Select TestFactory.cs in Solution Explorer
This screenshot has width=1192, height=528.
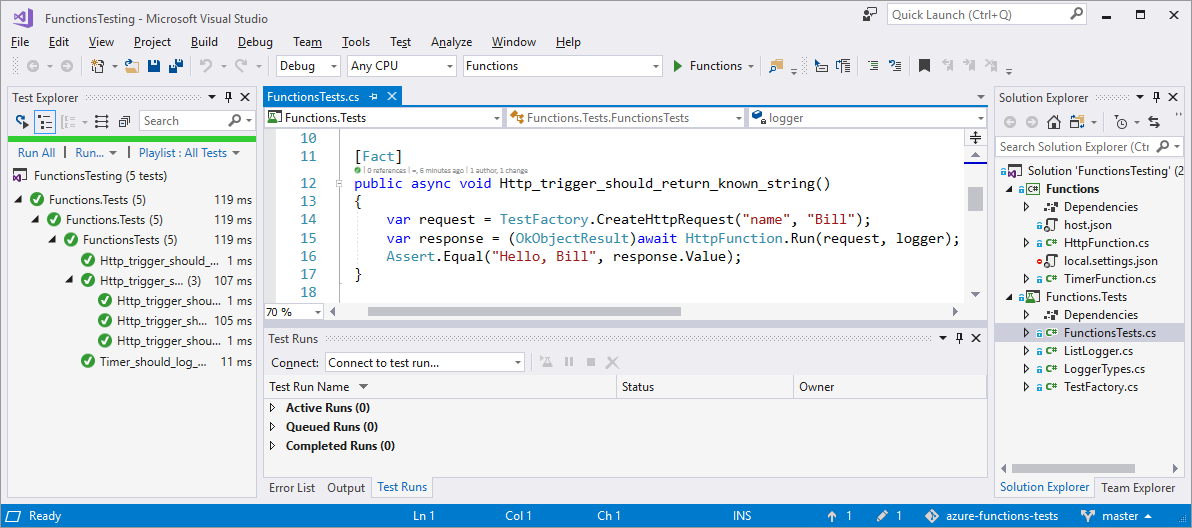coord(1100,387)
